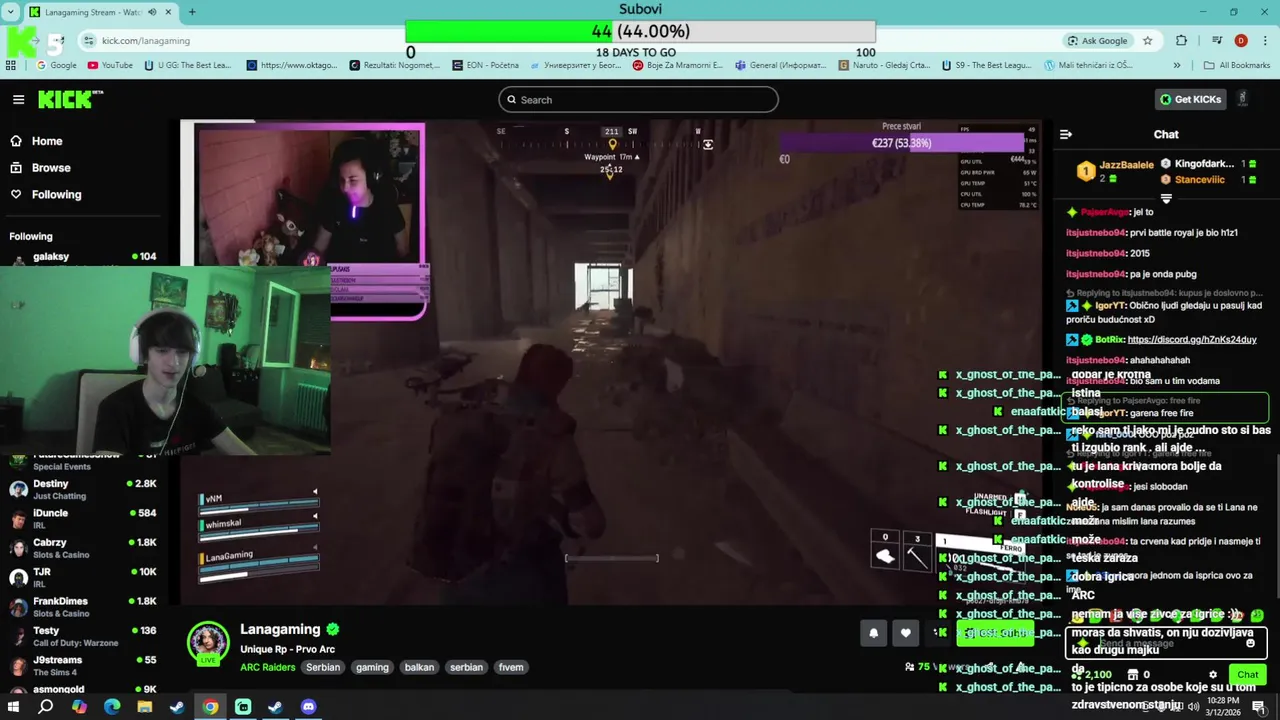Open Discord from the taskbar
Screen dimensions: 1280x720
(308, 707)
